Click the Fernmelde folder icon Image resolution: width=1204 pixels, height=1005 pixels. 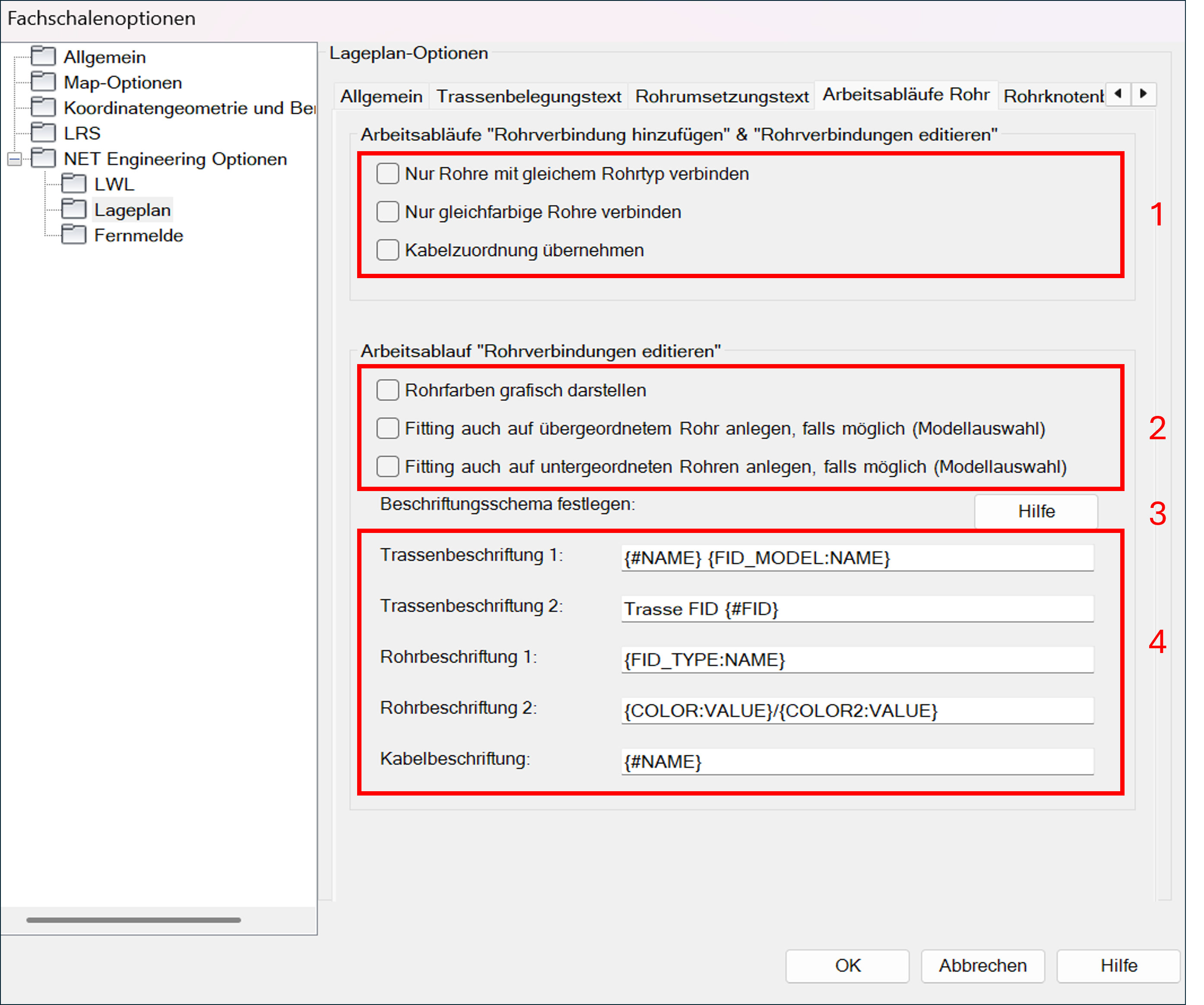coord(74,235)
